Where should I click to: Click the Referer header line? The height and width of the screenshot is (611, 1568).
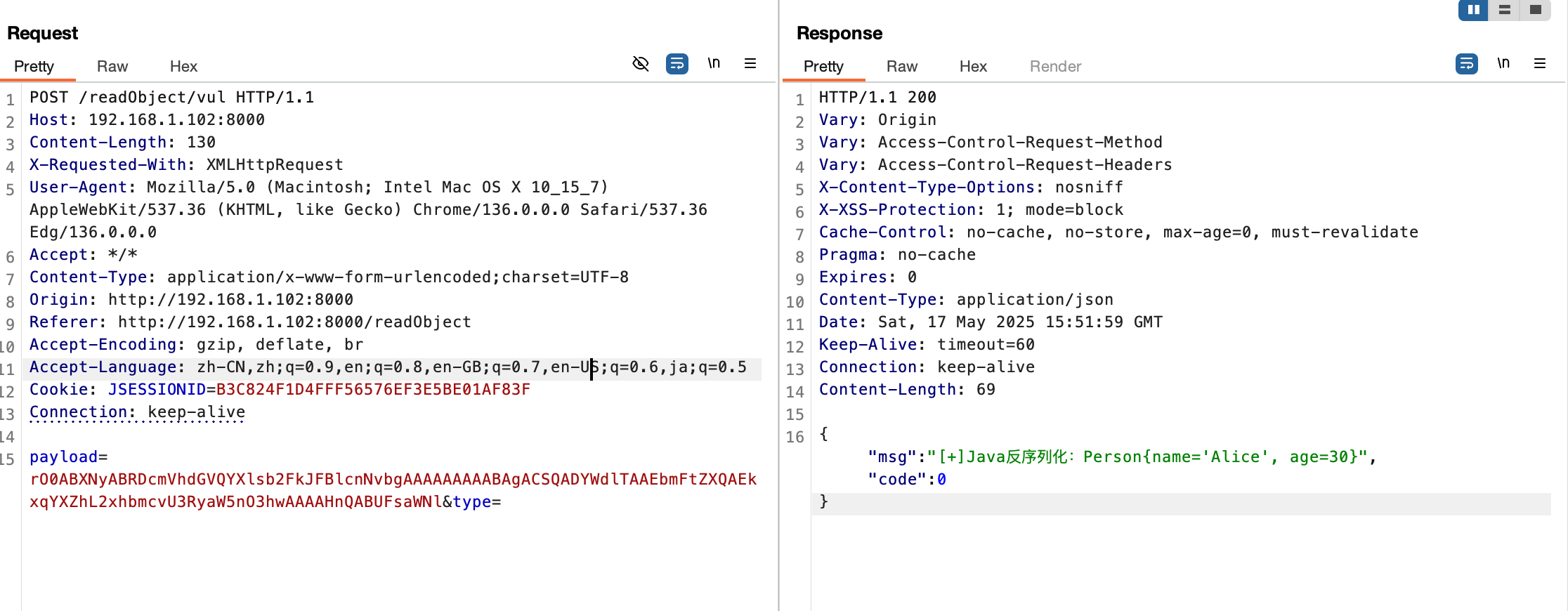point(250,322)
